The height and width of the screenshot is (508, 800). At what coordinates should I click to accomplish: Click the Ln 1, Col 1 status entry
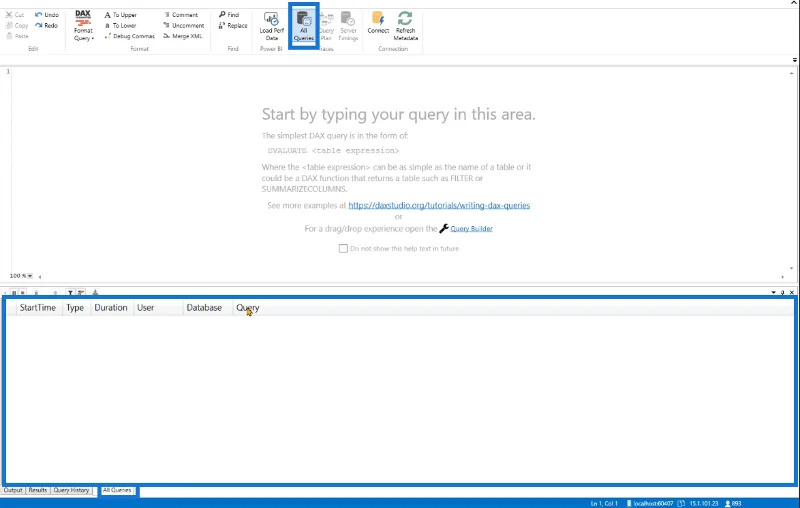click(604, 503)
